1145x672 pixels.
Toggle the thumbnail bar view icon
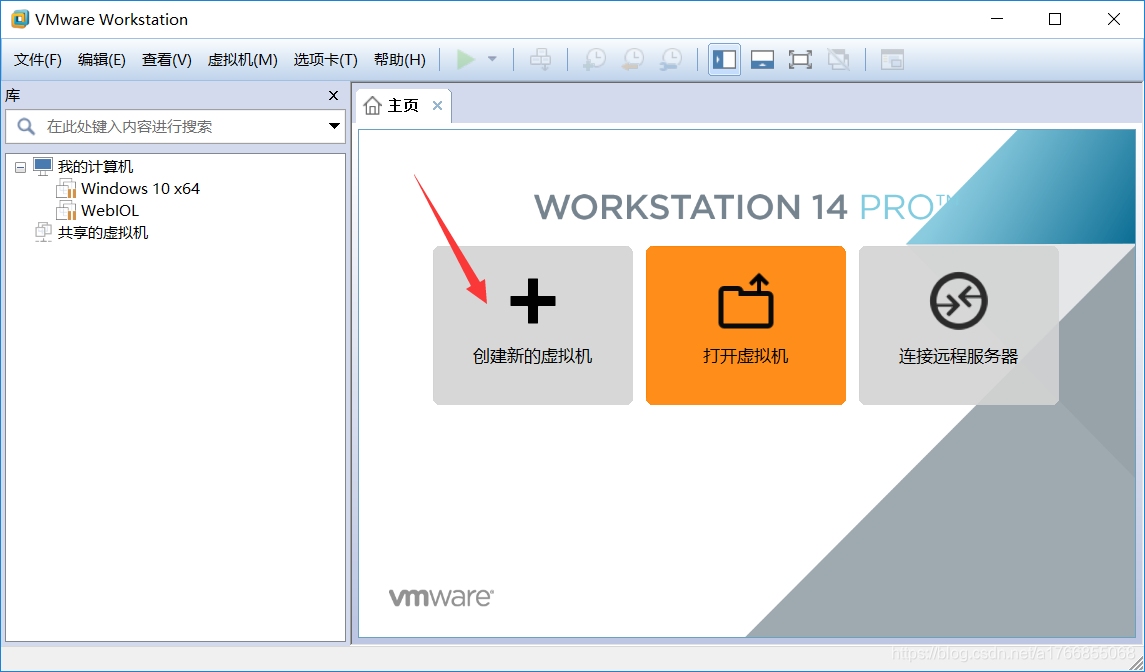click(x=762, y=59)
